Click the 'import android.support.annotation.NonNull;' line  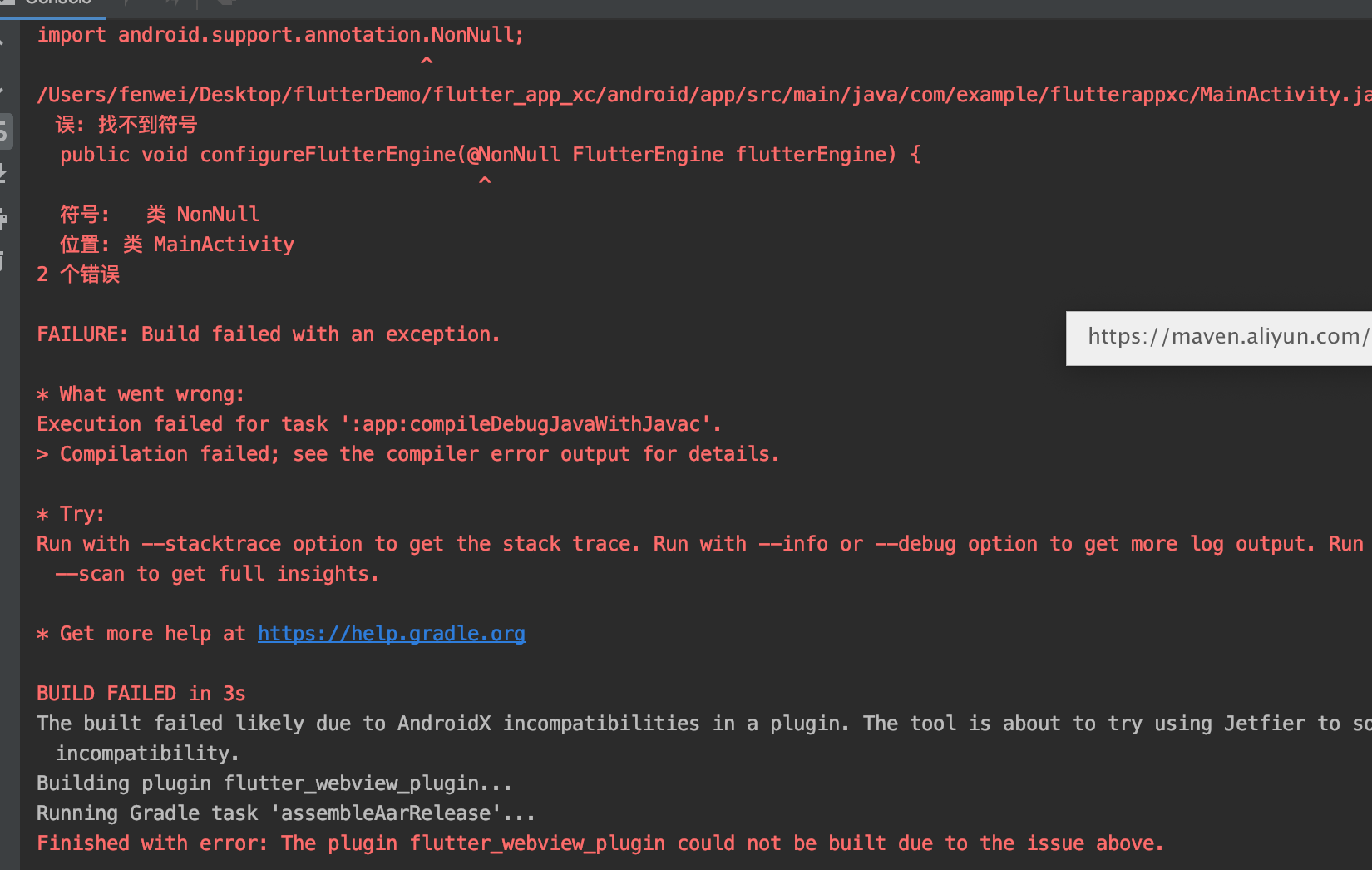coord(280,35)
